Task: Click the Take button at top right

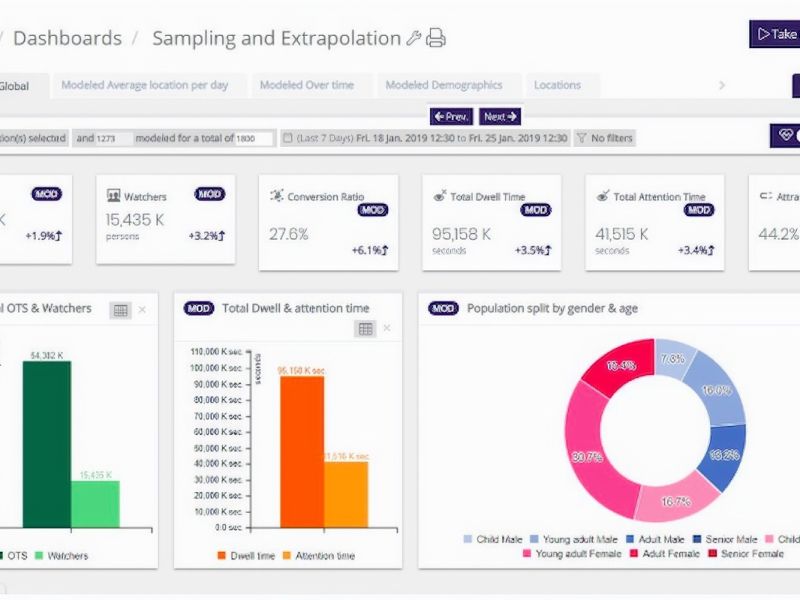Action: tap(774, 34)
